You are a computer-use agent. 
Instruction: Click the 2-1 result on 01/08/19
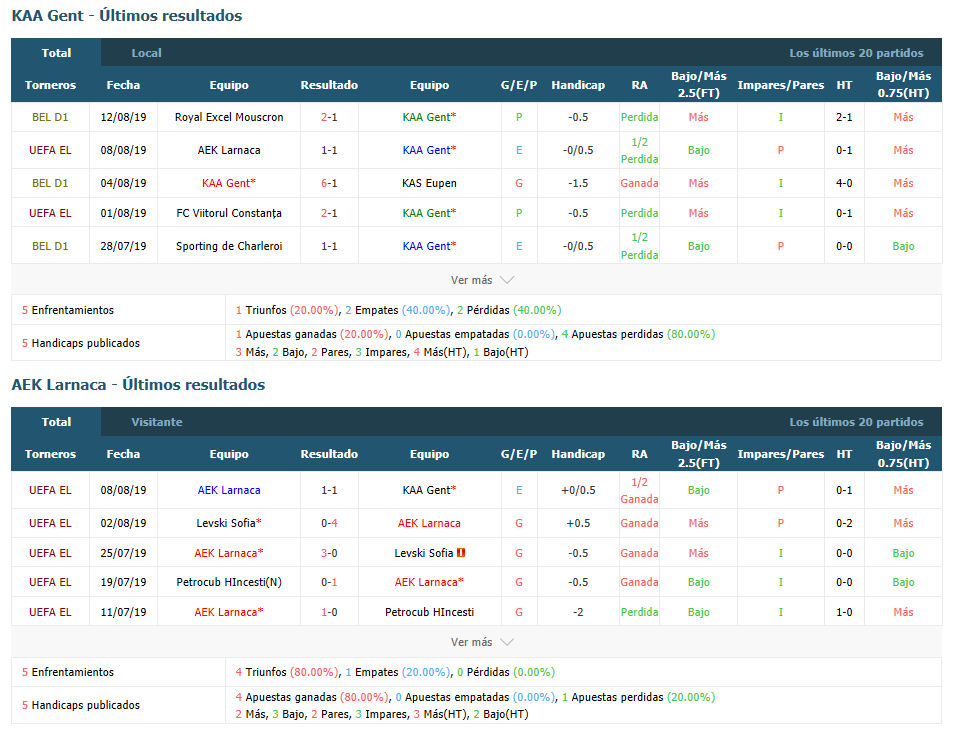coord(329,213)
